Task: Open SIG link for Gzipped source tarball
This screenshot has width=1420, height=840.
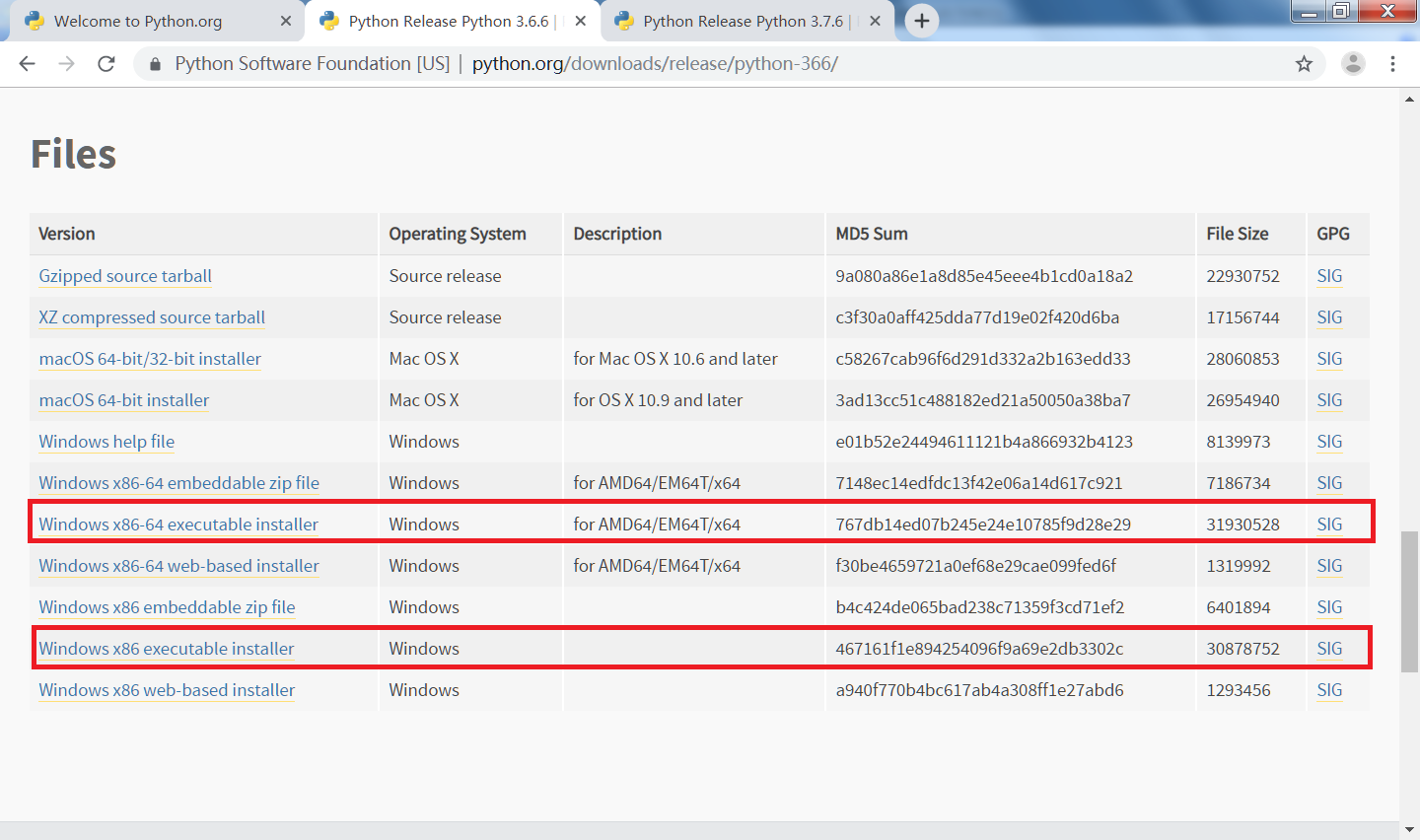Action: point(1329,276)
